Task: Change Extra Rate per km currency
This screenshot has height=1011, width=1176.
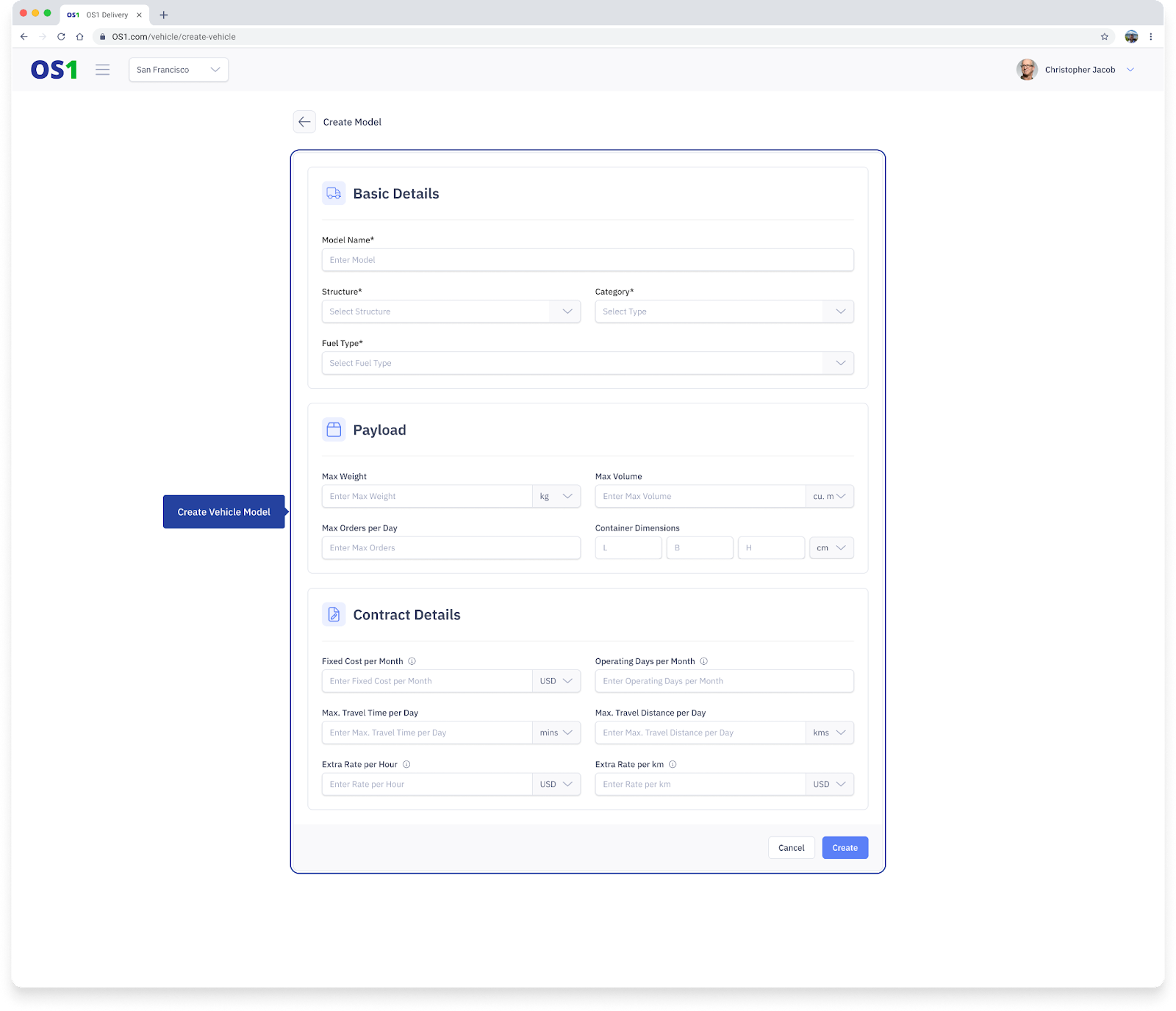Action: pyautogui.click(x=830, y=784)
